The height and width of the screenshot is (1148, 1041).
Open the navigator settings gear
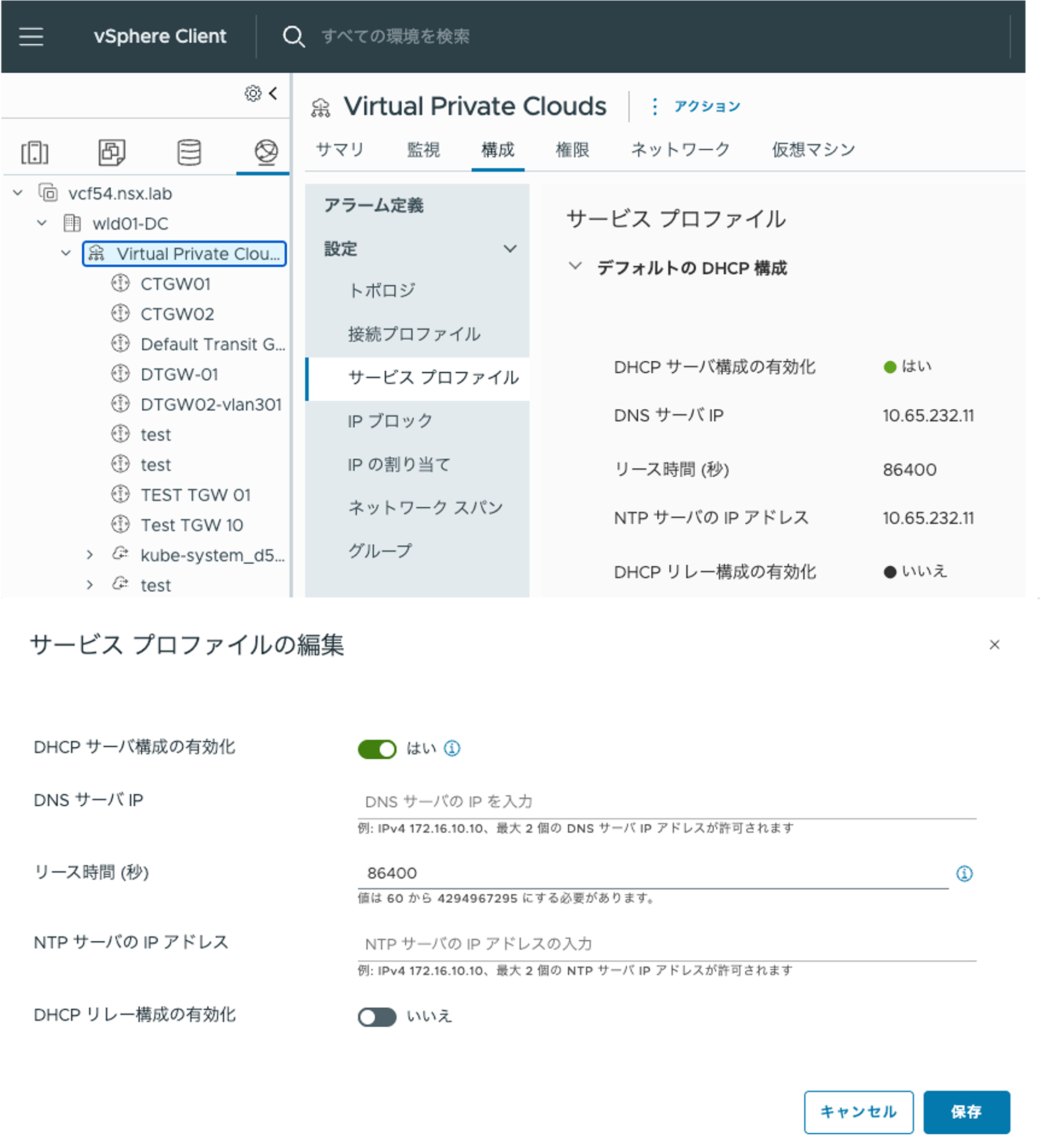pyautogui.click(x=252, y=93)
